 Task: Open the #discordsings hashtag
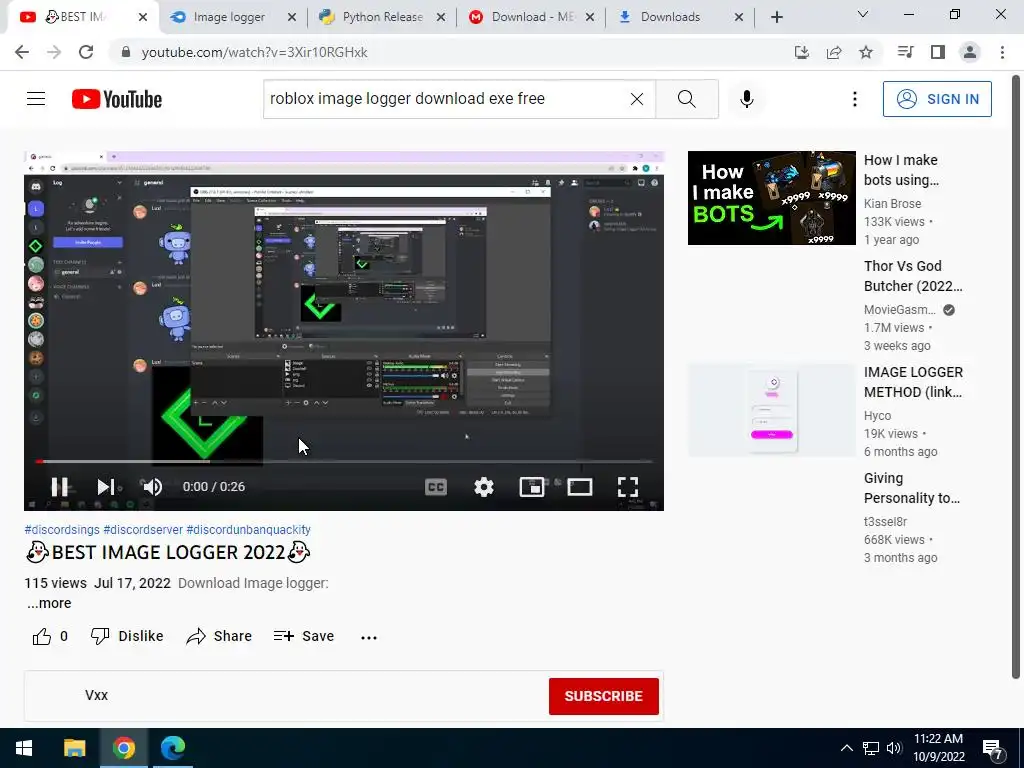click(x=62, y=530)
